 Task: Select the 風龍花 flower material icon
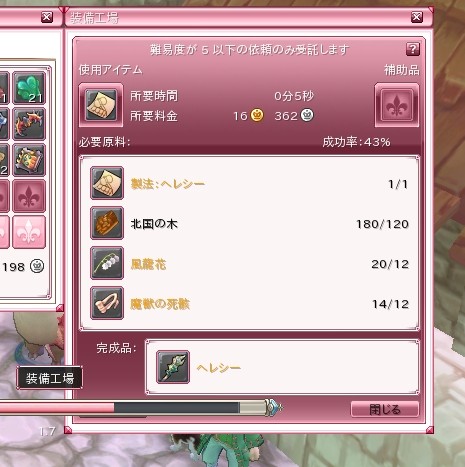(107, 263)
